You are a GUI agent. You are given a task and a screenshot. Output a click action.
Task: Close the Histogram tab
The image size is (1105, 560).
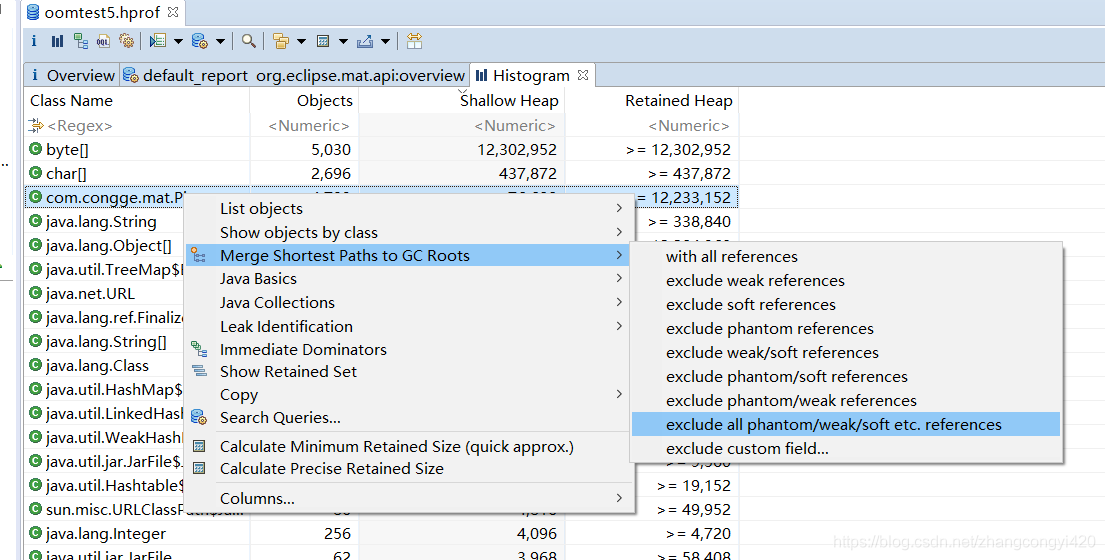[584, 75]
